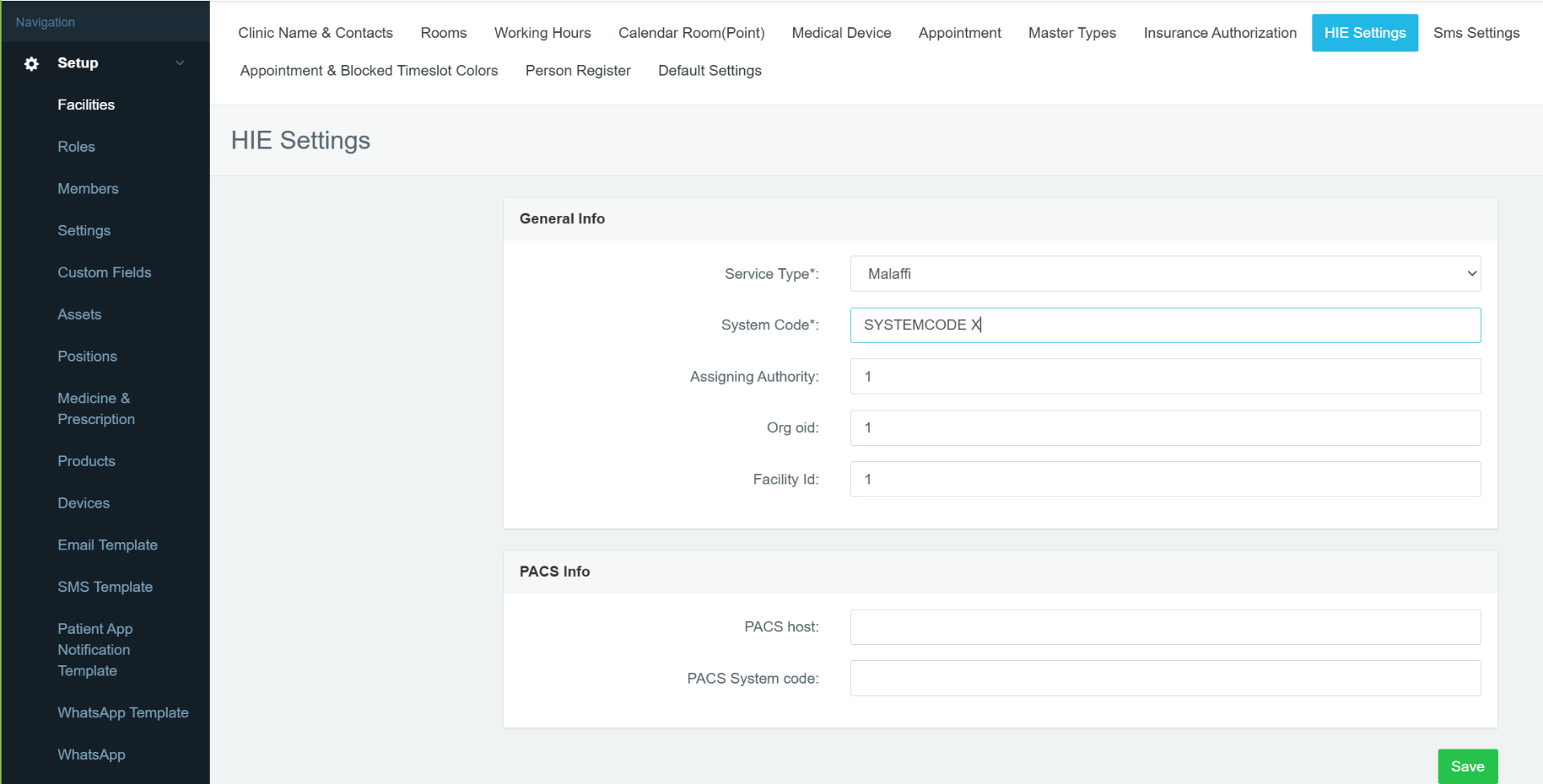This screenshot has height=784, width=1543.
Task: Click the PACS host input field
Action: (1165, 627)
